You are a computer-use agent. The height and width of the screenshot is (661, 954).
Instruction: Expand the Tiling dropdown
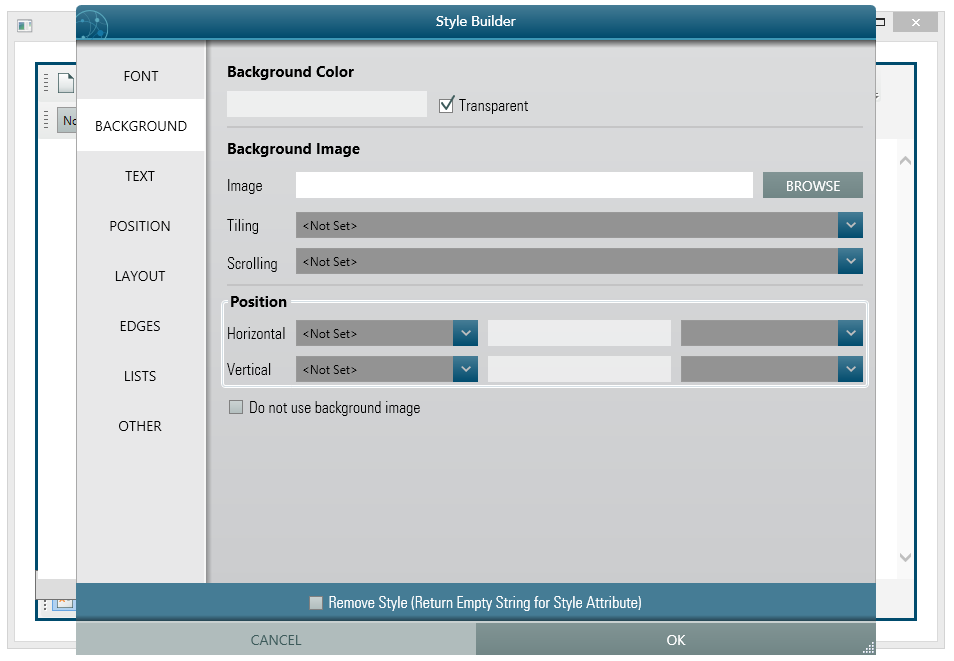850,225
